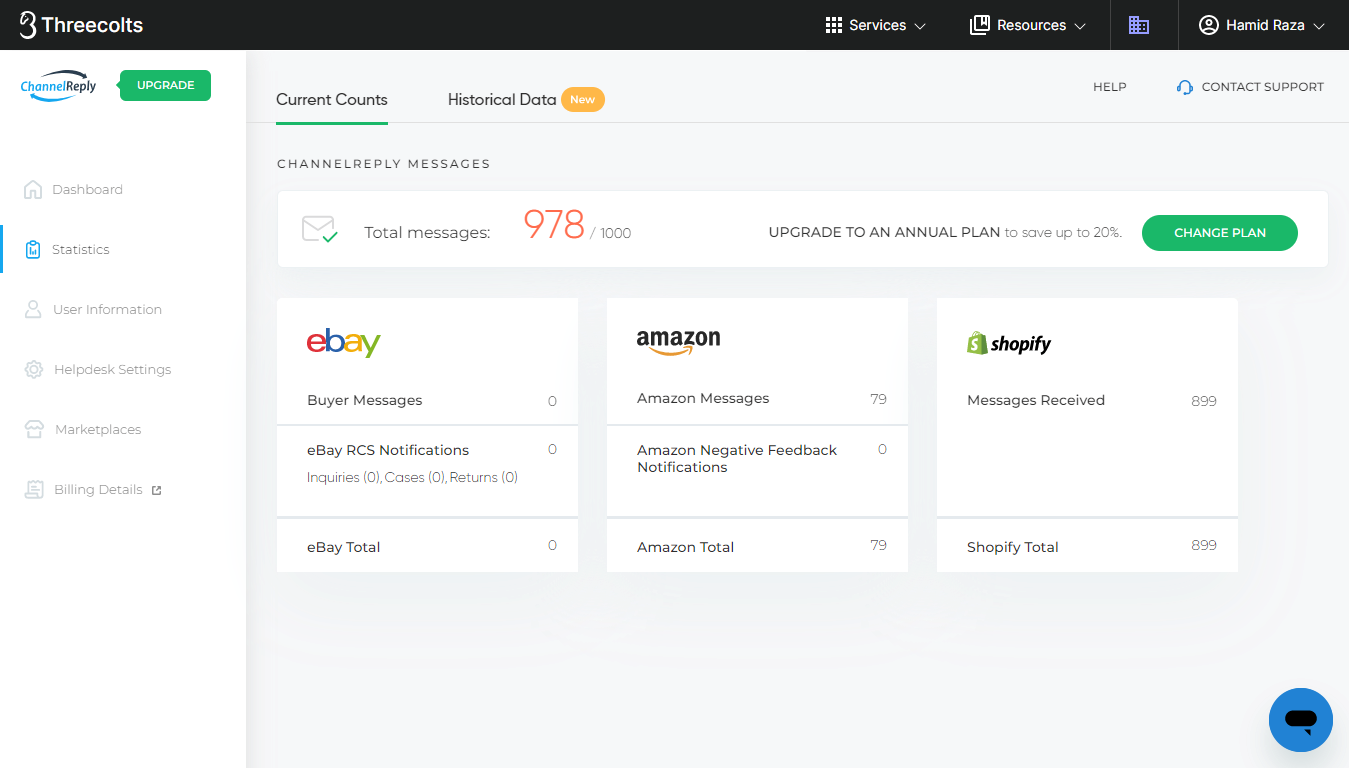Viewport: 1349px width, 768px height.
Task: Click the CHANNELREPLY MESSAGES heading
Action: point(384,163)
